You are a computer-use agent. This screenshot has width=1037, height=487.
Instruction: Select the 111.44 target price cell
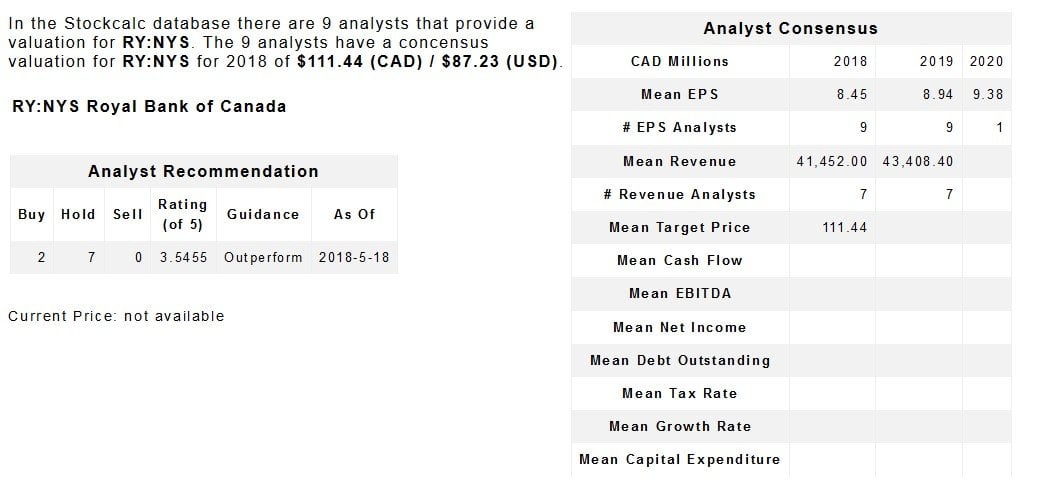coord(844,227)
